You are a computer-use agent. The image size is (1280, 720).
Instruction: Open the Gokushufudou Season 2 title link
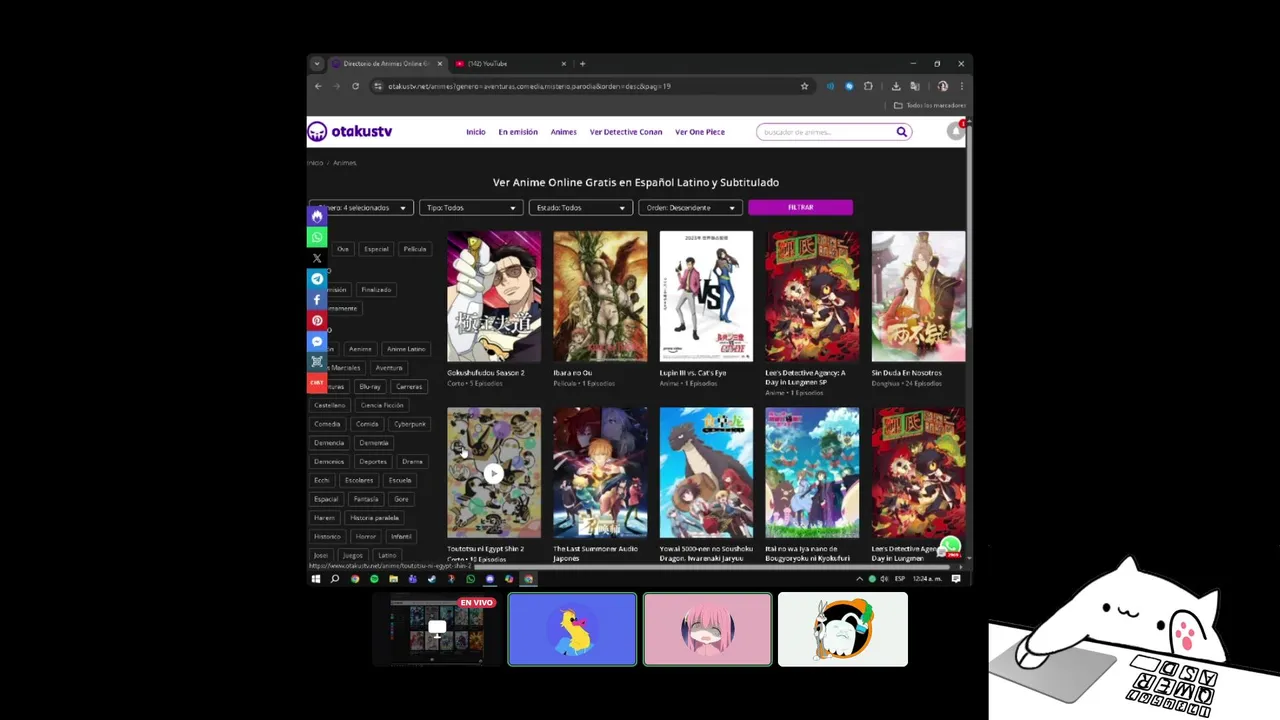486,373
